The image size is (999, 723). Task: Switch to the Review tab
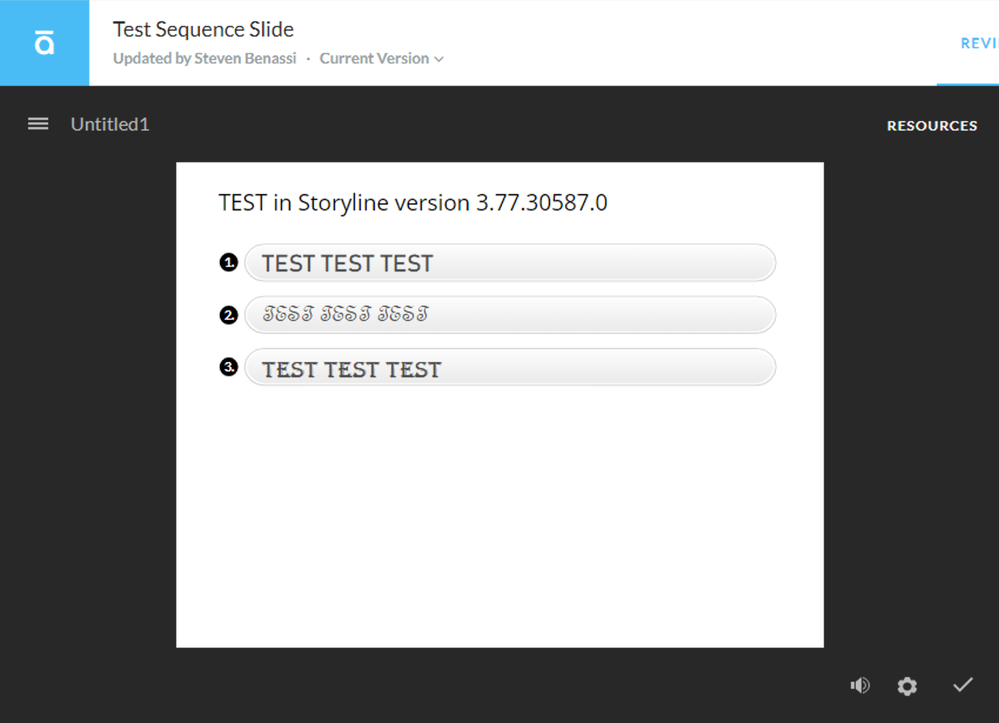pos(978,43)
